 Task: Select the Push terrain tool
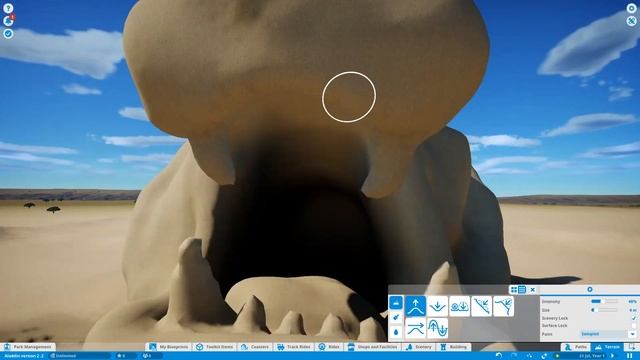click(x=438, y=306)
